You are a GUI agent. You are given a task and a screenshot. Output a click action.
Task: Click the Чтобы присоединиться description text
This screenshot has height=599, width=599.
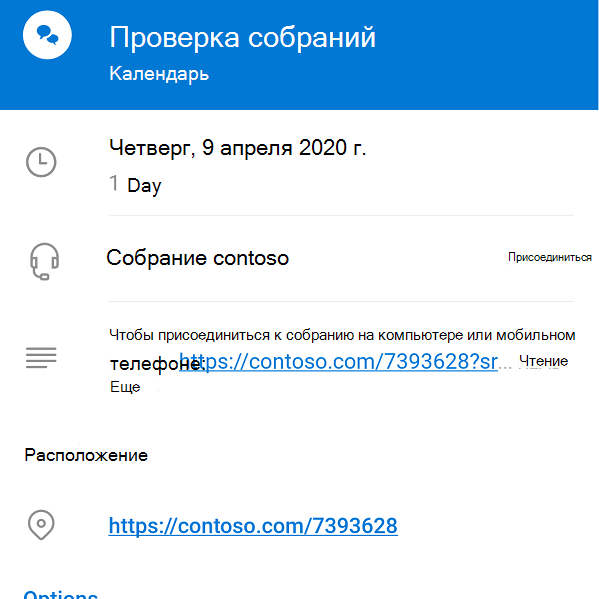coord(342,335)
